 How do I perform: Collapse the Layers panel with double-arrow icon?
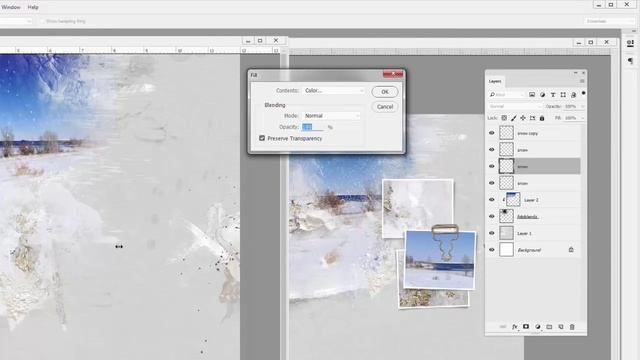(x=576, y=73)
